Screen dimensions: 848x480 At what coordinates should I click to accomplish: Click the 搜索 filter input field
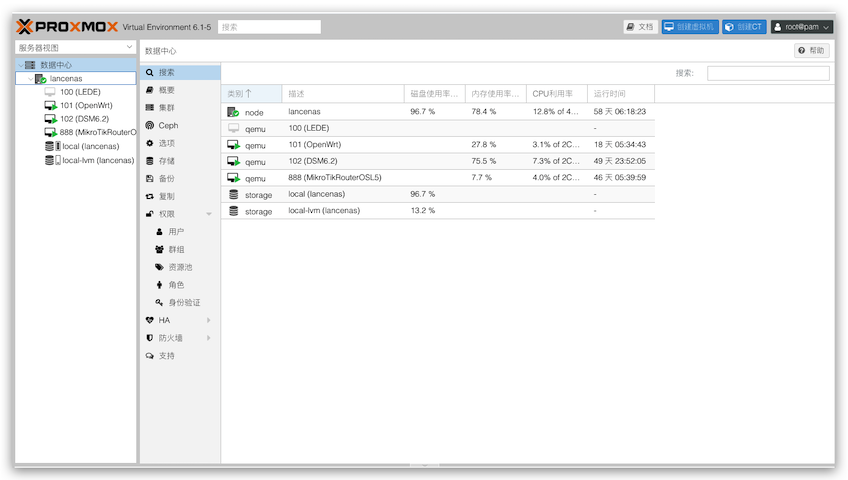[x=767, y=73]
